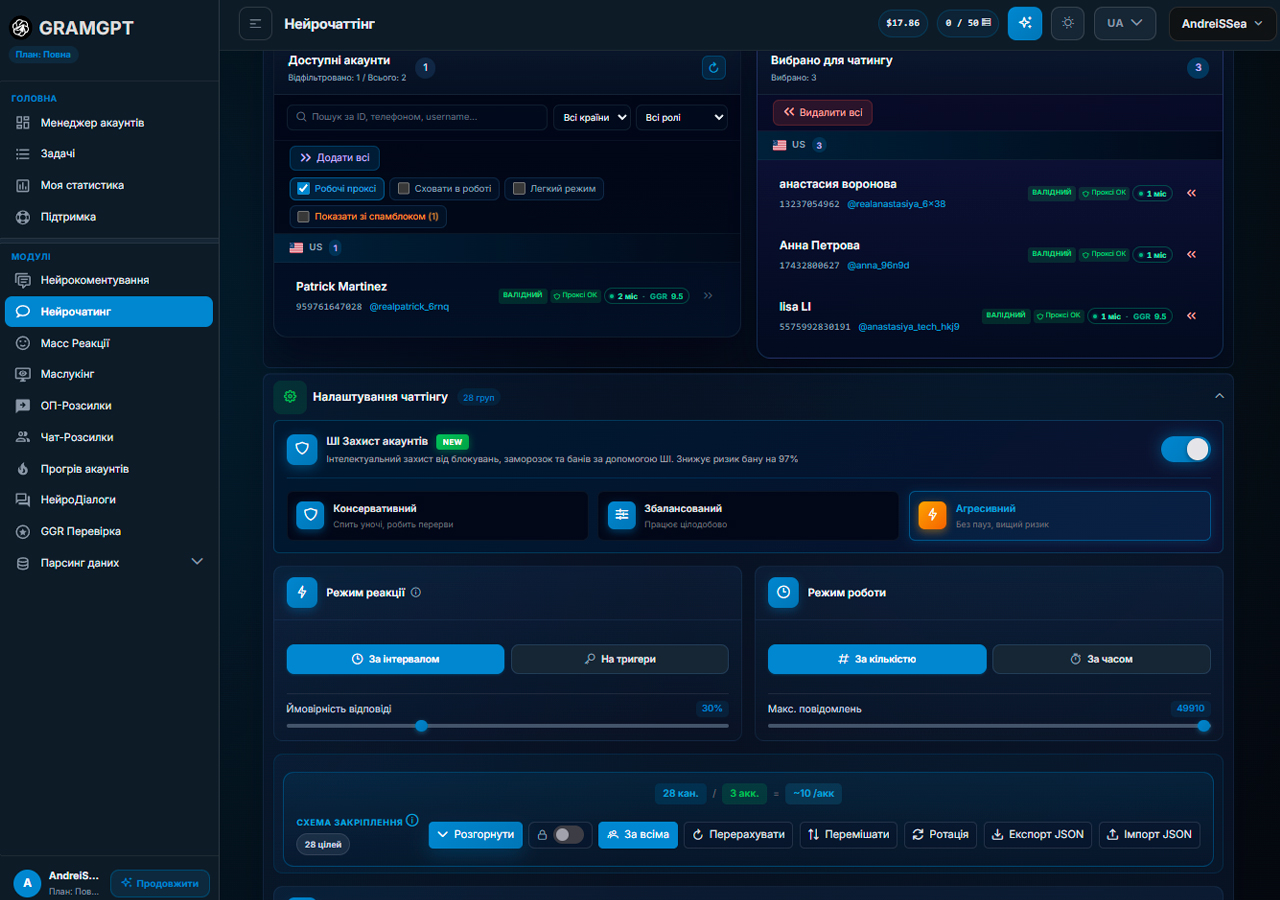Open Прогрів акаунтів module
The image size is (1280, 900).
[109, 469]
